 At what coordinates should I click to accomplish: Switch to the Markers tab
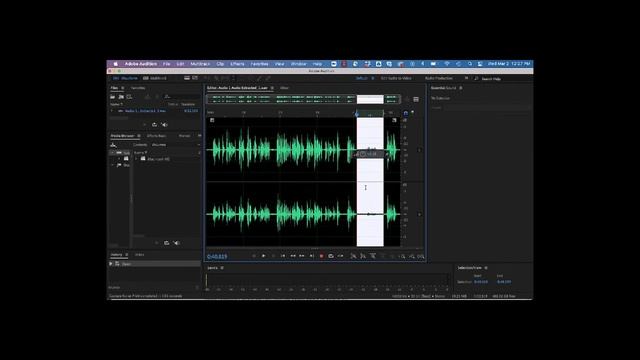tap(184, 136)
